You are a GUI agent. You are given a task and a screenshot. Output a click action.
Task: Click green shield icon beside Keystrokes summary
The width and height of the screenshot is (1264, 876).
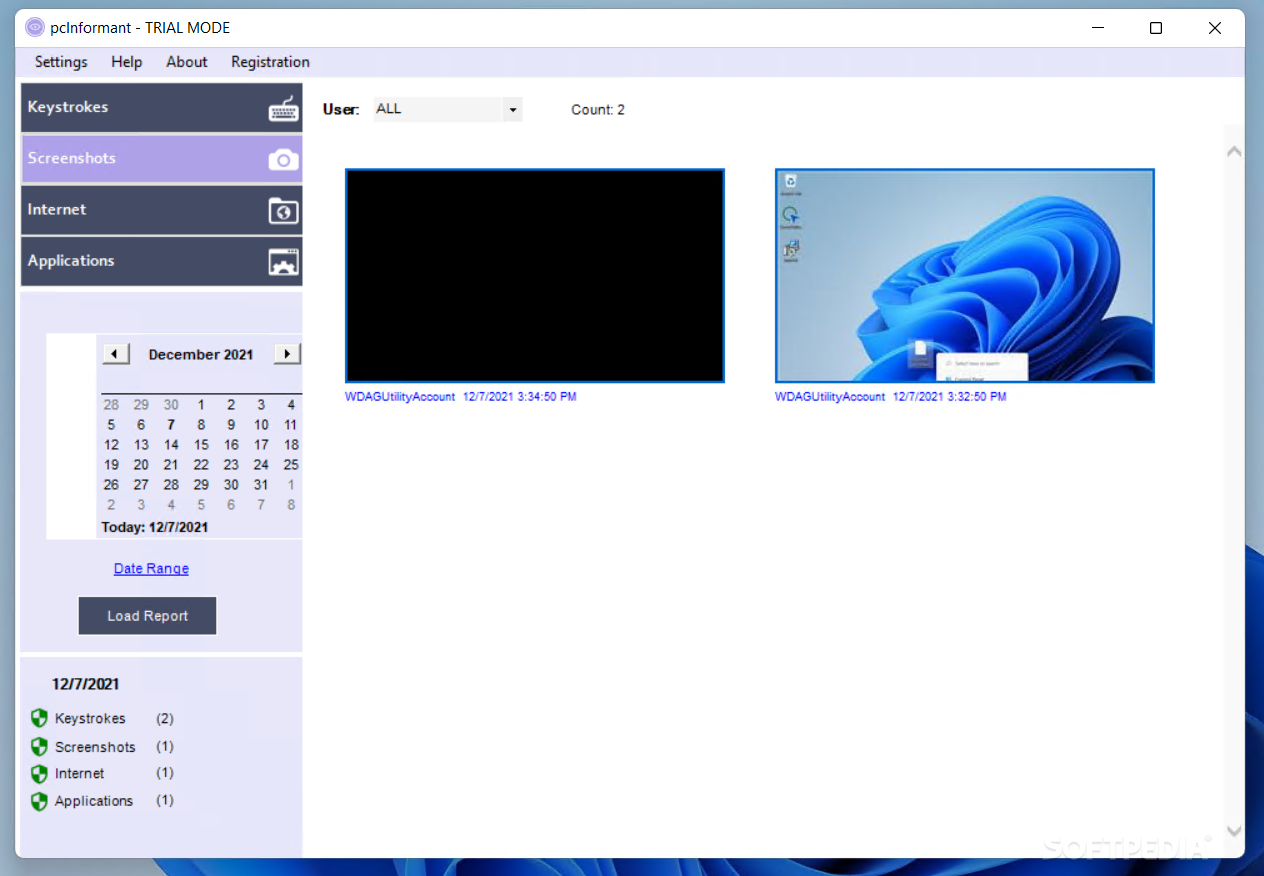tap(39, 718)
